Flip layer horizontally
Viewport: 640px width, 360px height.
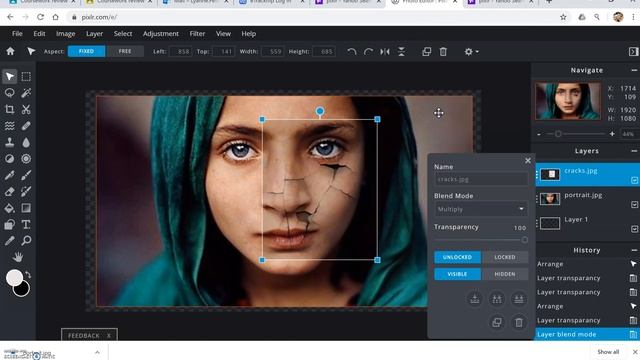pyautogui.click(x=385, y=51)
